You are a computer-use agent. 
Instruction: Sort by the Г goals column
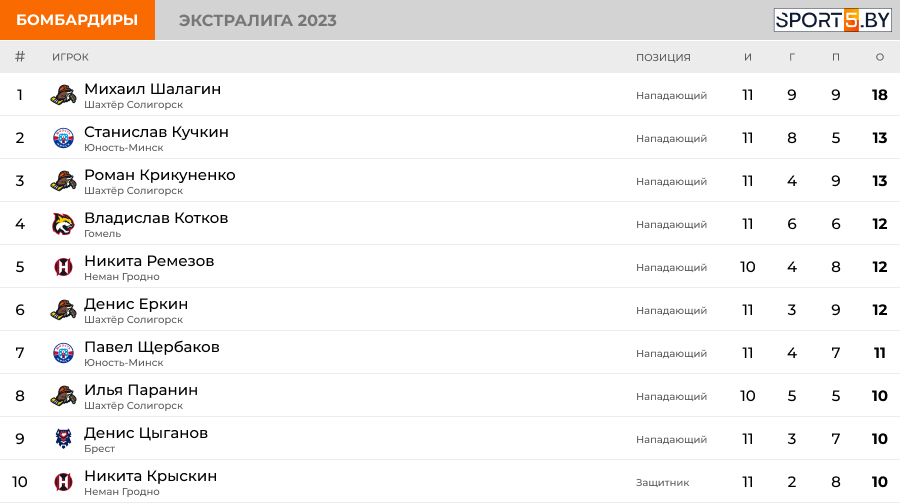[x=792, y=57]
